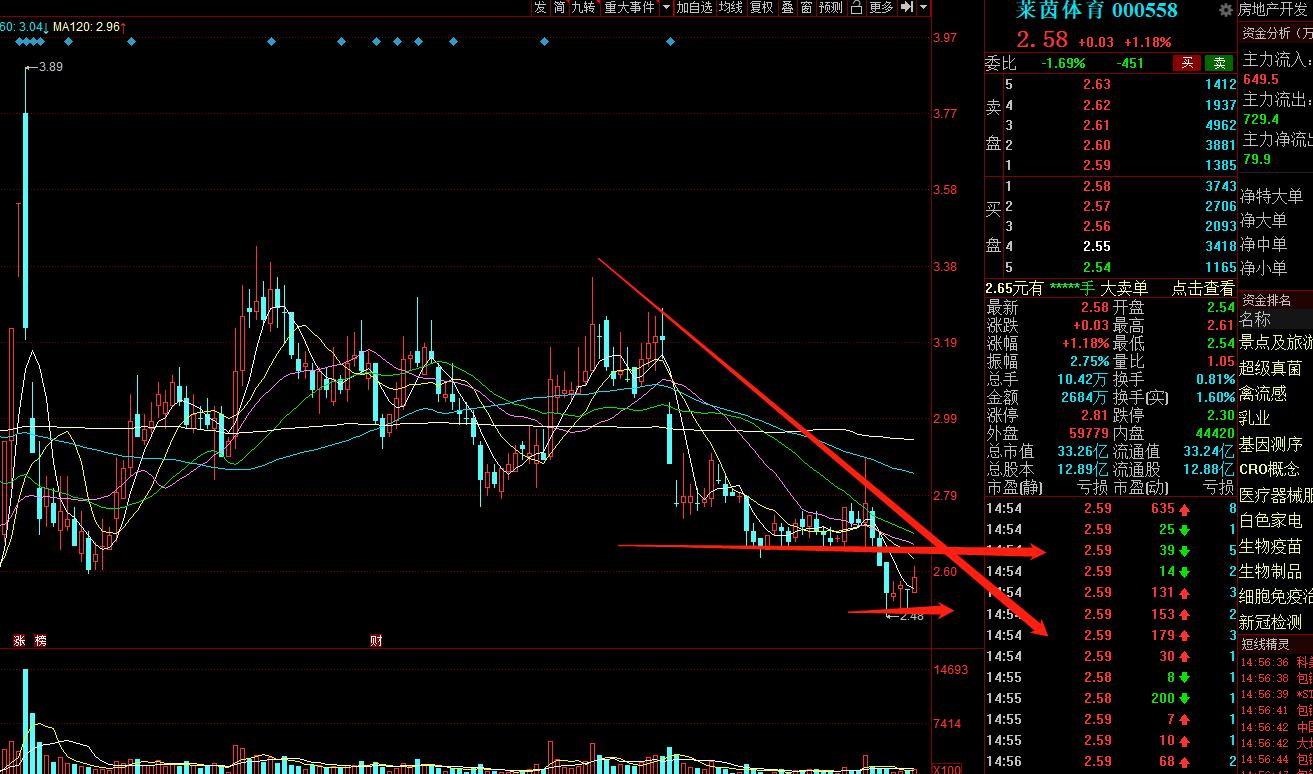
Task: Click the settings gear icon beside stock name
Action: pyautogui.click(x=1225, y=10)
